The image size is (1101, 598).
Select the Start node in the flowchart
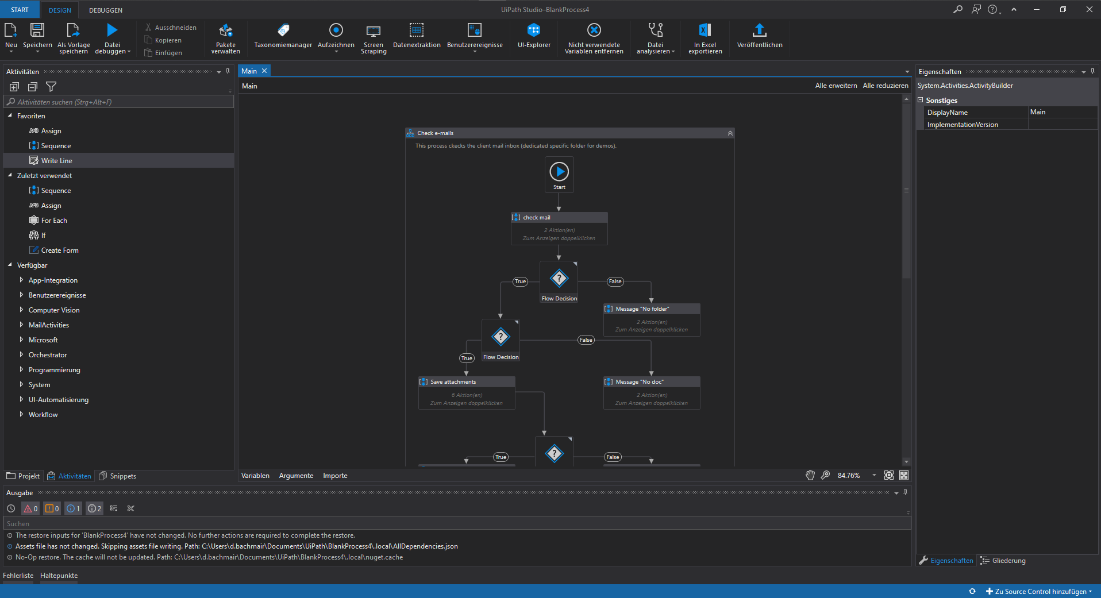click(x=559, y=174)
